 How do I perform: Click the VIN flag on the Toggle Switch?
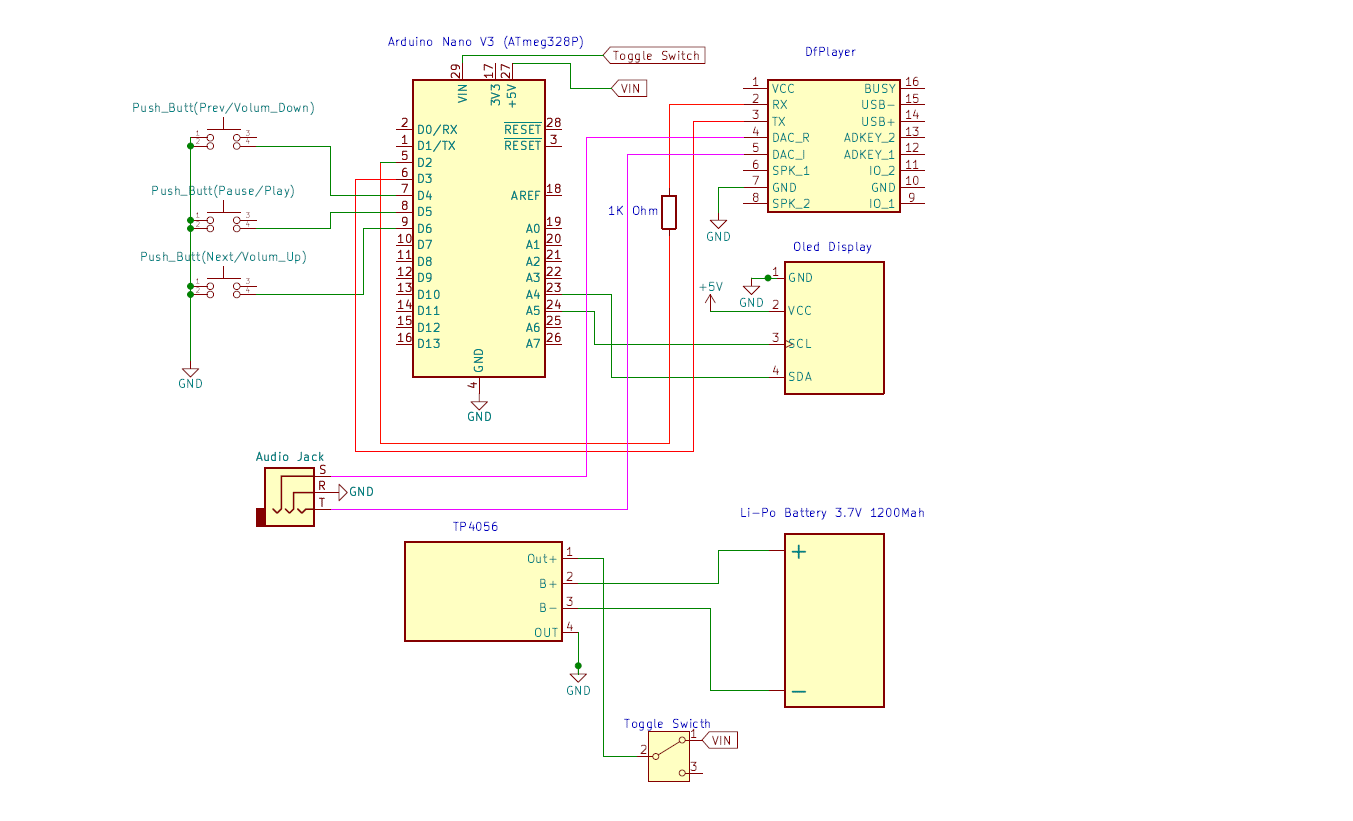point(719,740)
